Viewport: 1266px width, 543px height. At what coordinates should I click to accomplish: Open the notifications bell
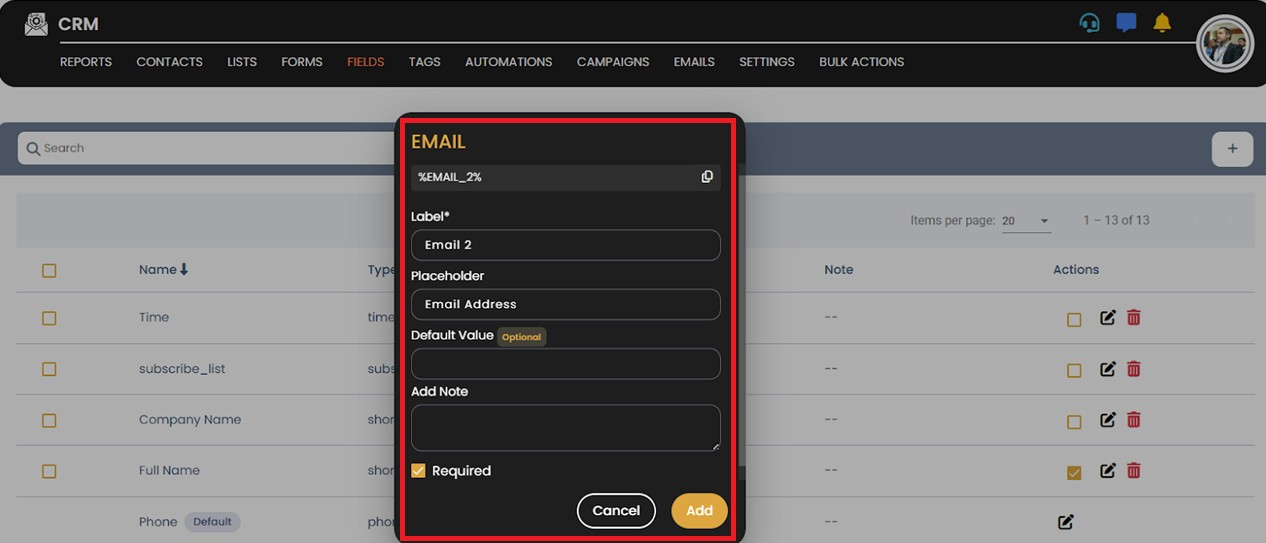1162,23
